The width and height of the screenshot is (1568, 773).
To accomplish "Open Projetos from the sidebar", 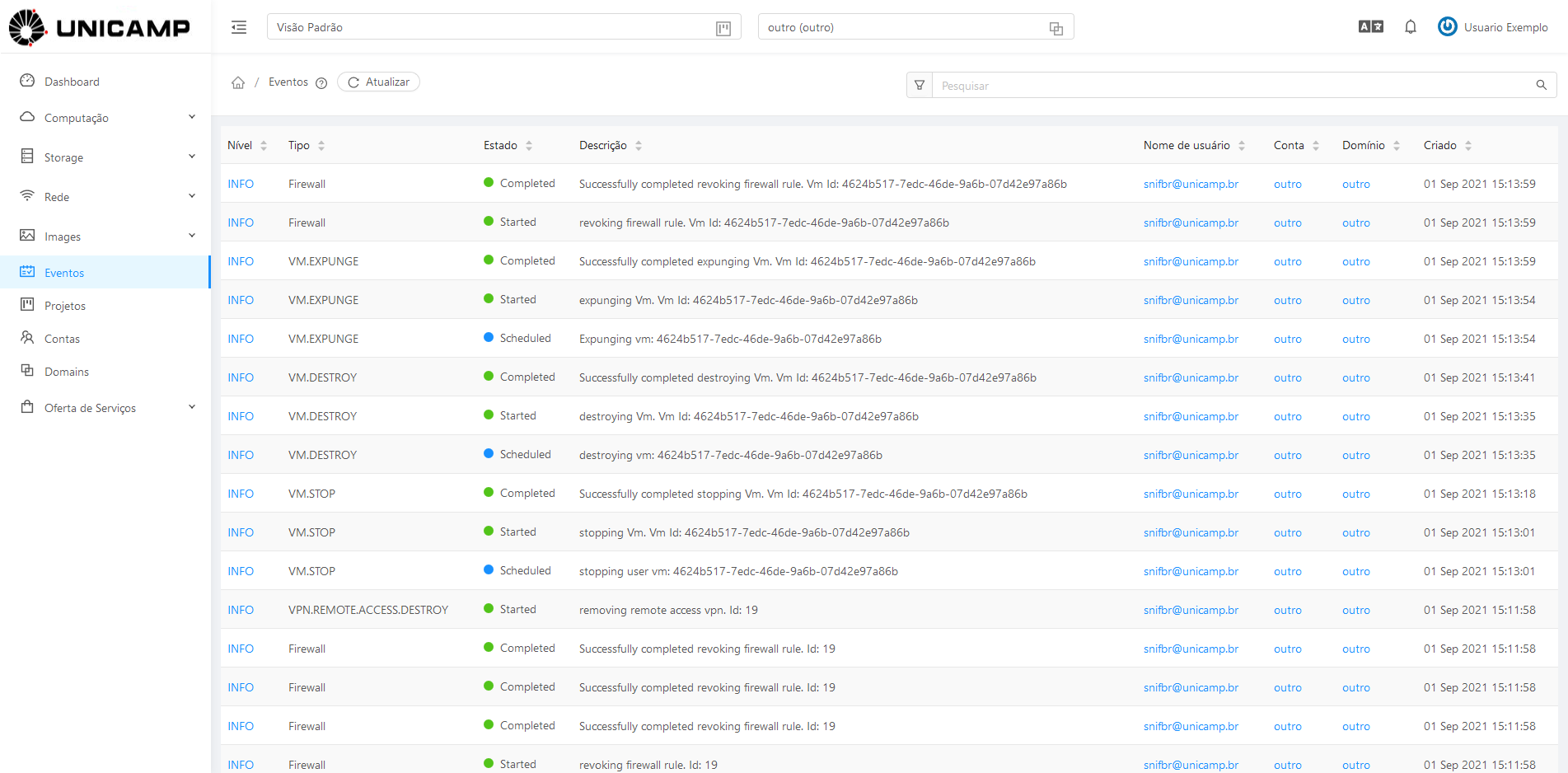I will (65, 306).
